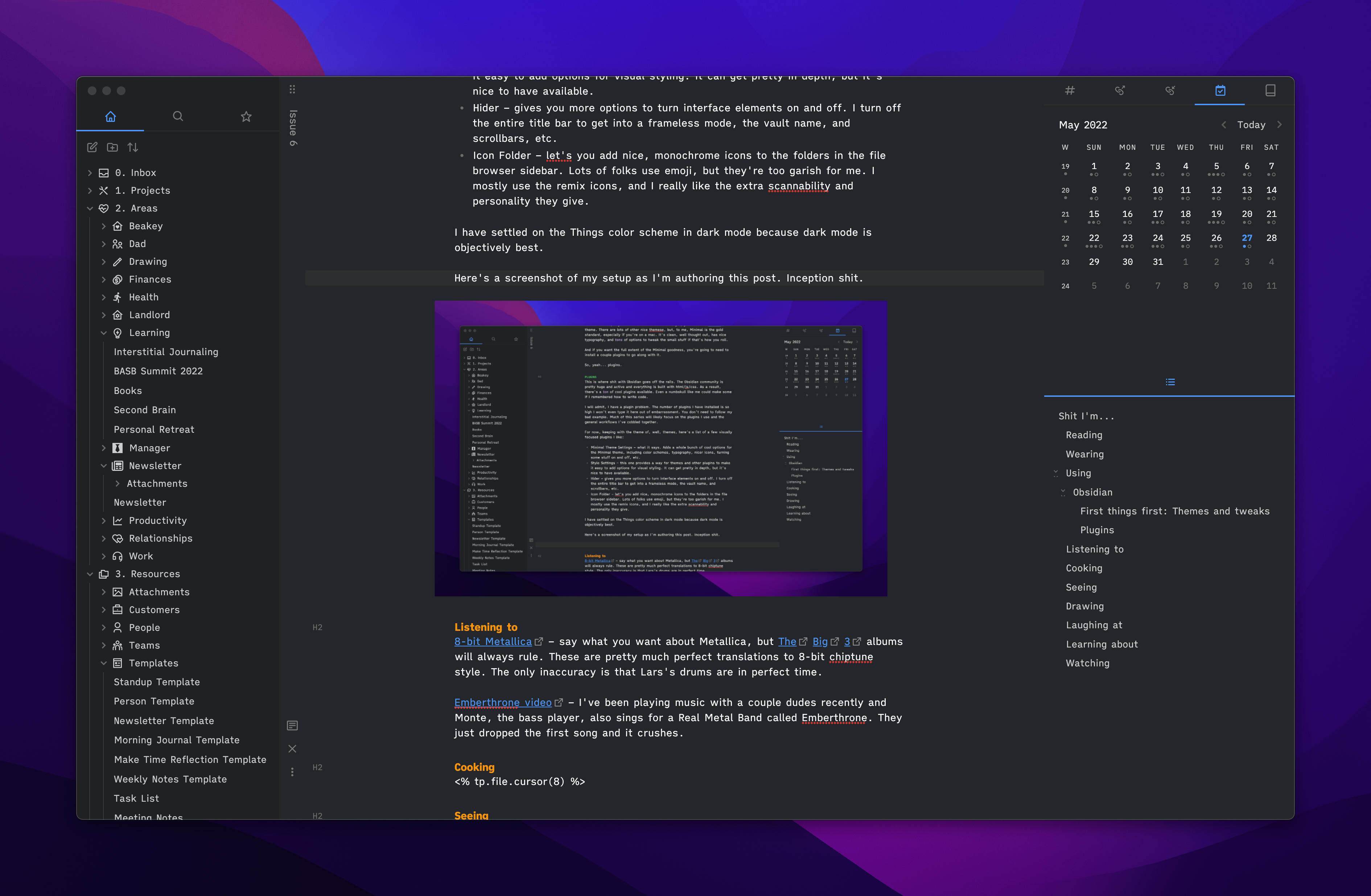Click the outline list icon
The height and width of the screenshot is (896, 1371).
1170,382
